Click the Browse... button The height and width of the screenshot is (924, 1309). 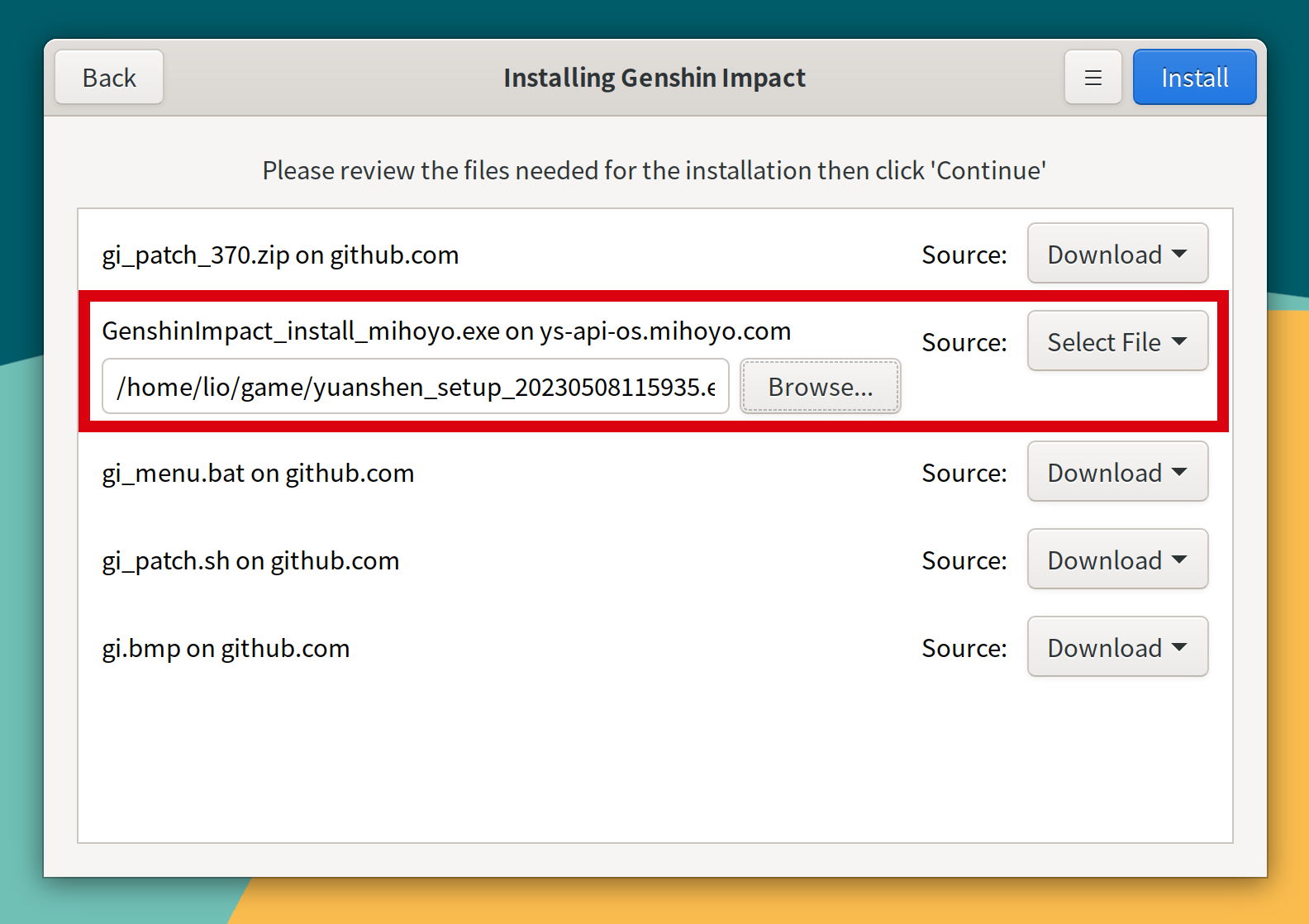pos(820,386)
